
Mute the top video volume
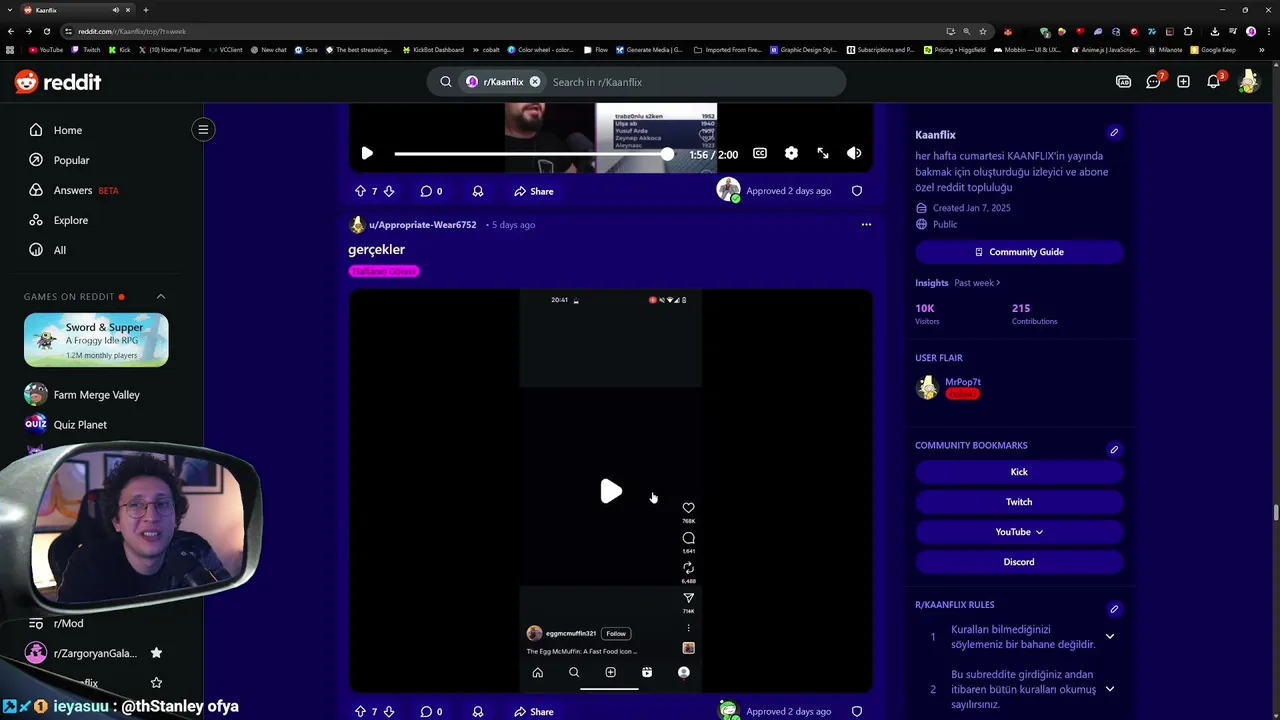854,153
